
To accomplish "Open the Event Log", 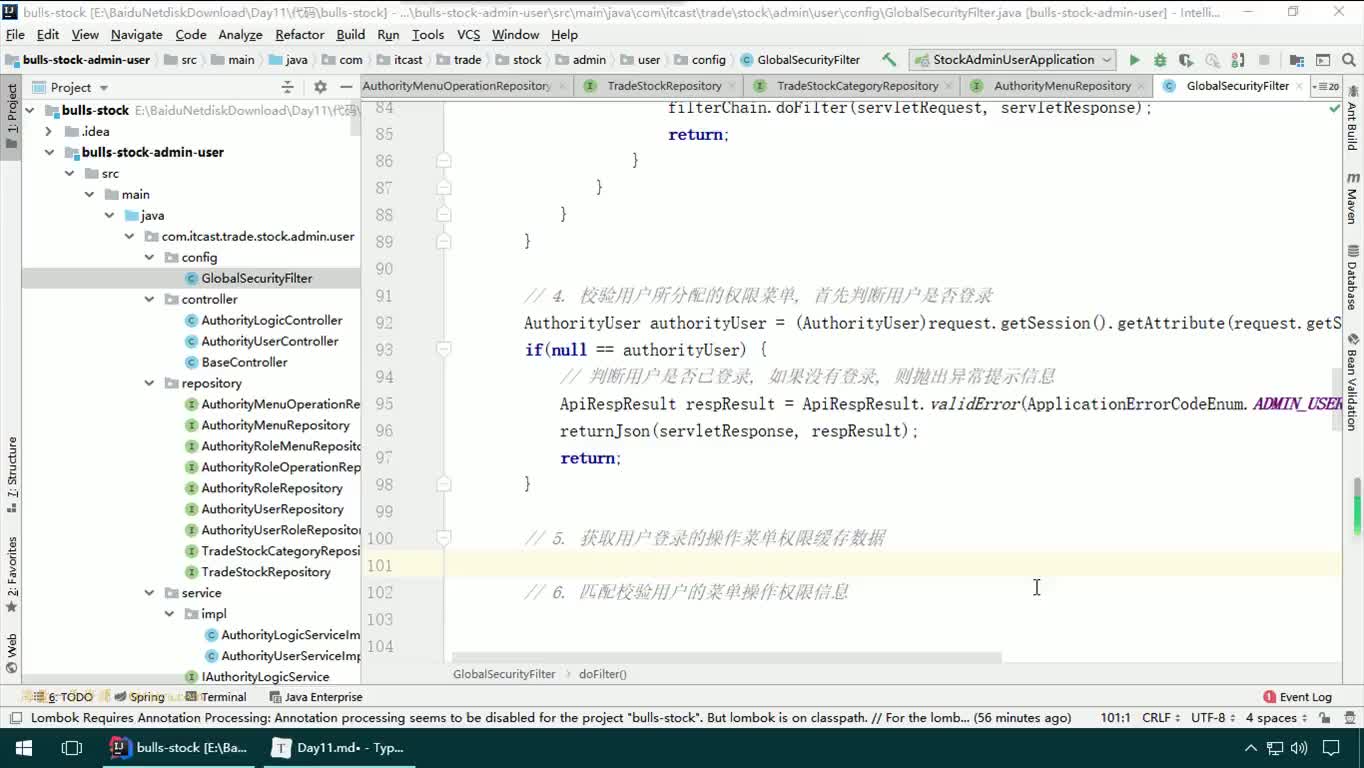I will (1297, 697).
